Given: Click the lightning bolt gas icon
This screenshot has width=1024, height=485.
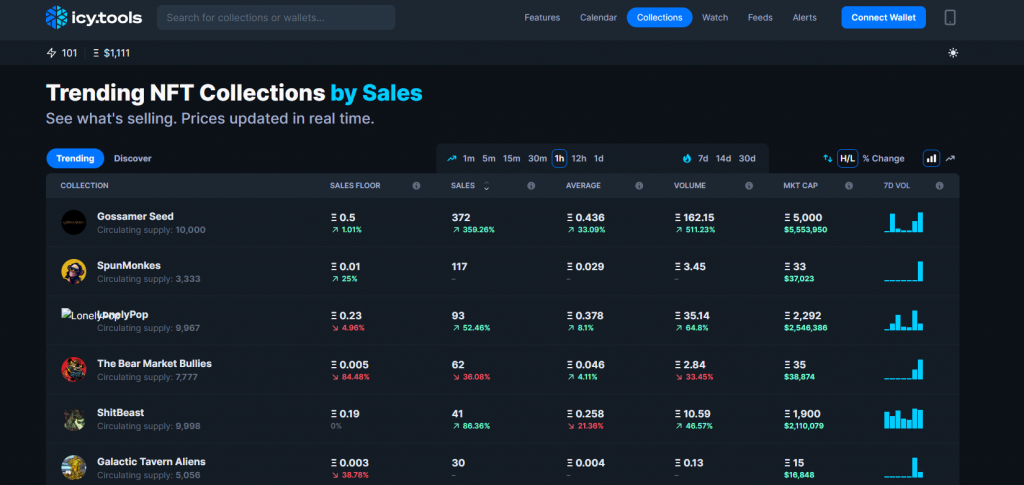Looking at the screenshot, I should pos(52,53).
